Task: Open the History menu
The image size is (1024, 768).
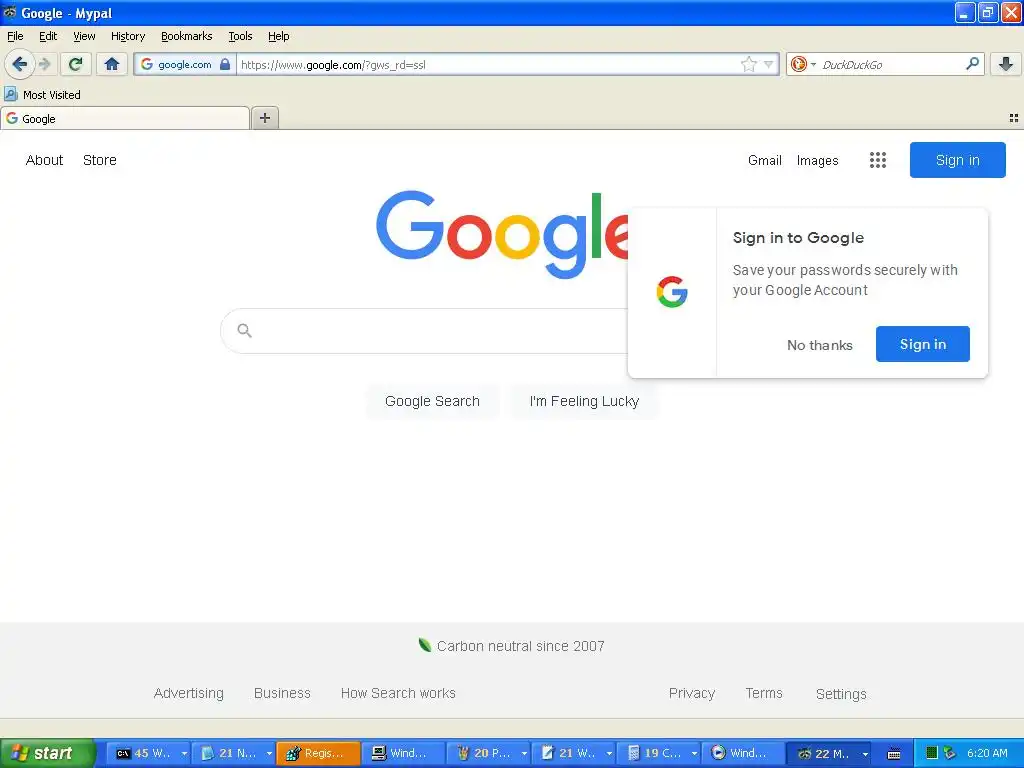Action: [x=128, y=36]
